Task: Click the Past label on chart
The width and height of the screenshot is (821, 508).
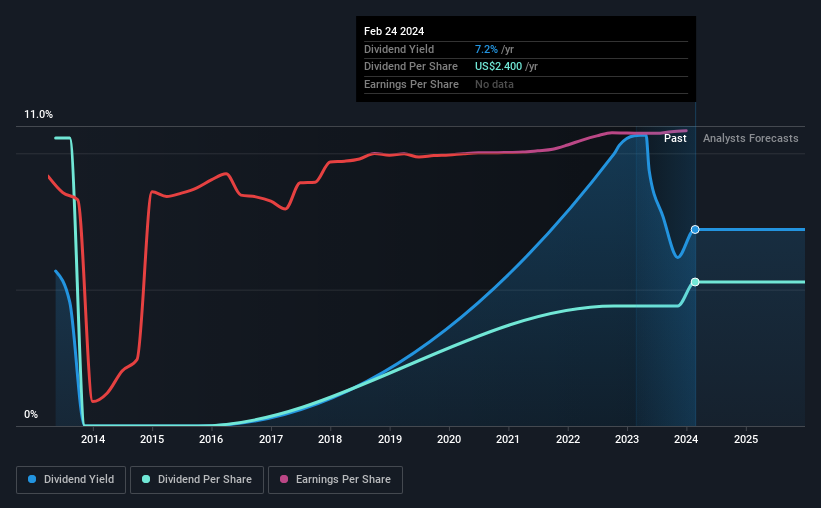Action: pyautogui.click(x=675, y=138)
